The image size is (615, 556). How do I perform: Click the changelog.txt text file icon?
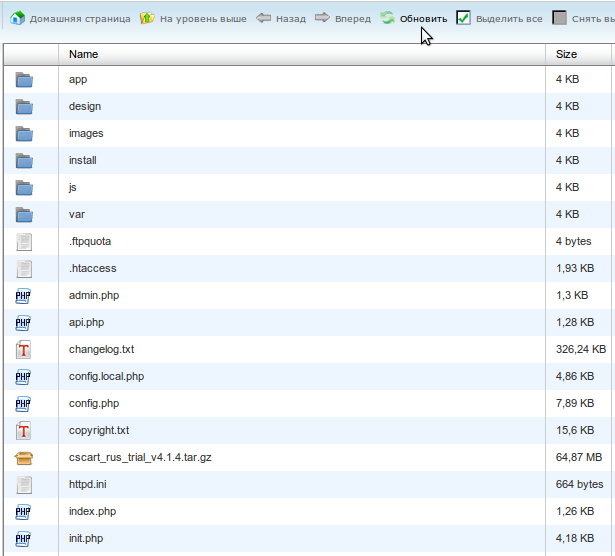(25, 350)
